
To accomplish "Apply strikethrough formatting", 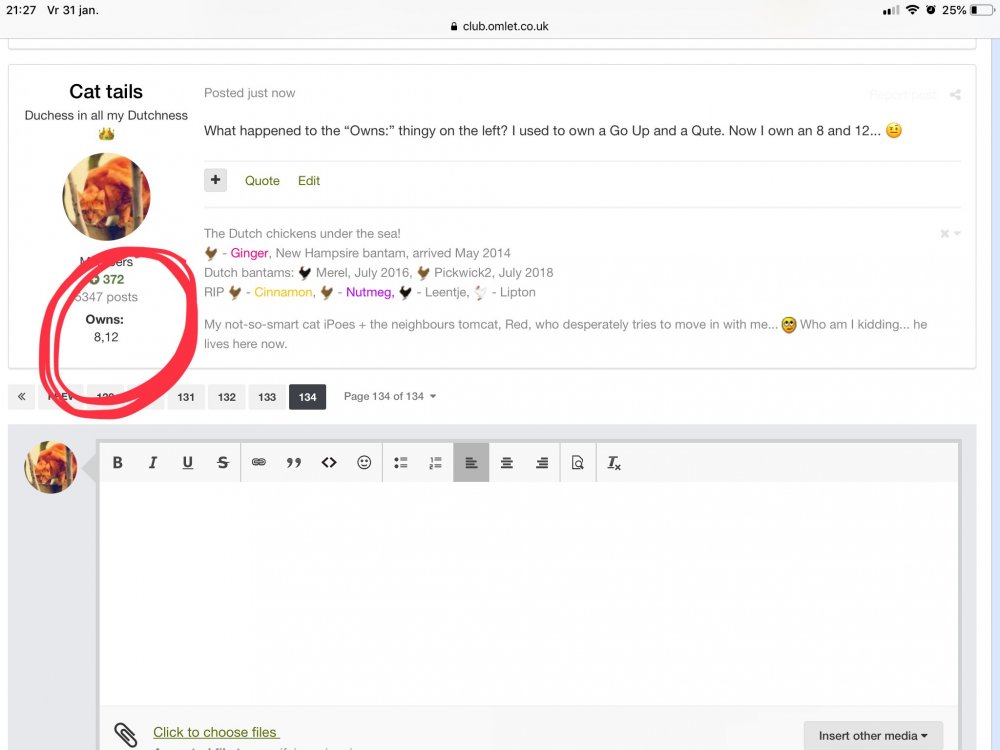I will (222, 462).
